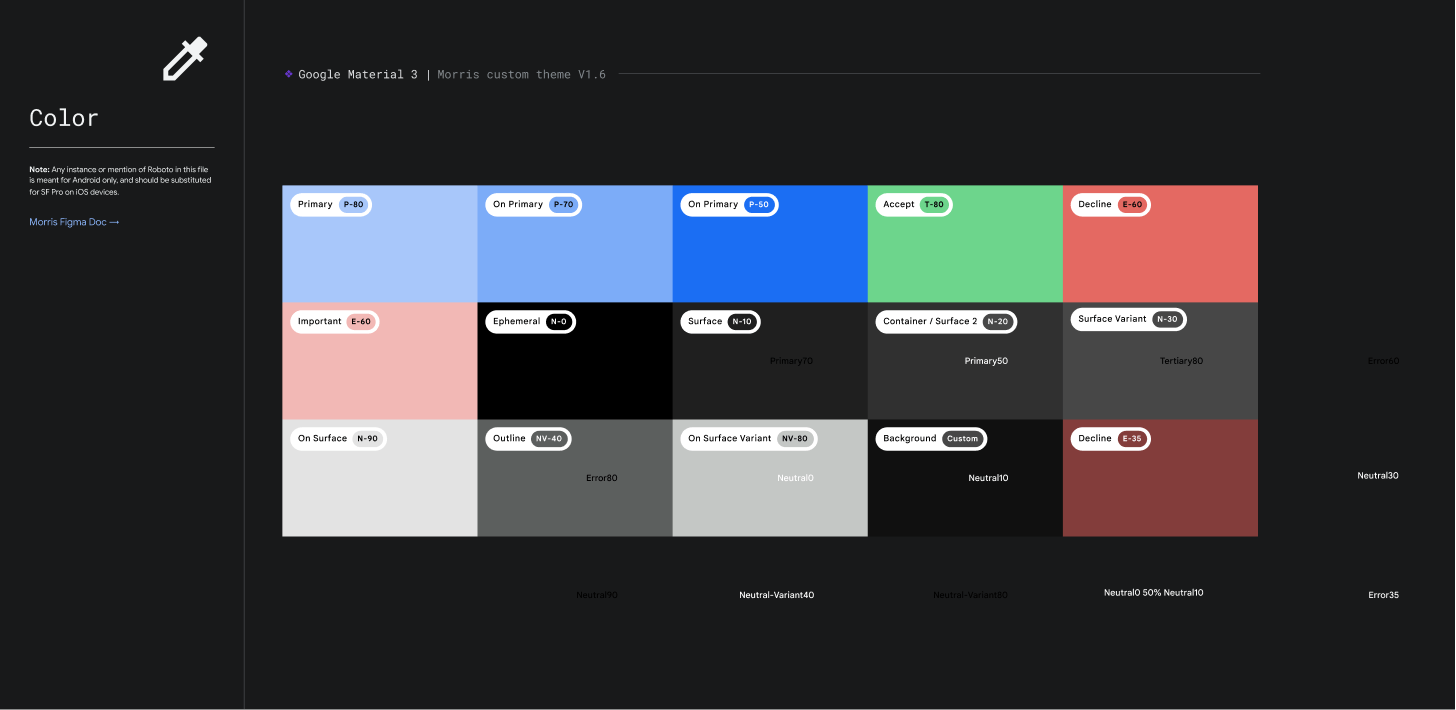Click the 'Neutral-Variant80' text
The width and height of the screenshot is (1456, 710).
pos(971,595)
